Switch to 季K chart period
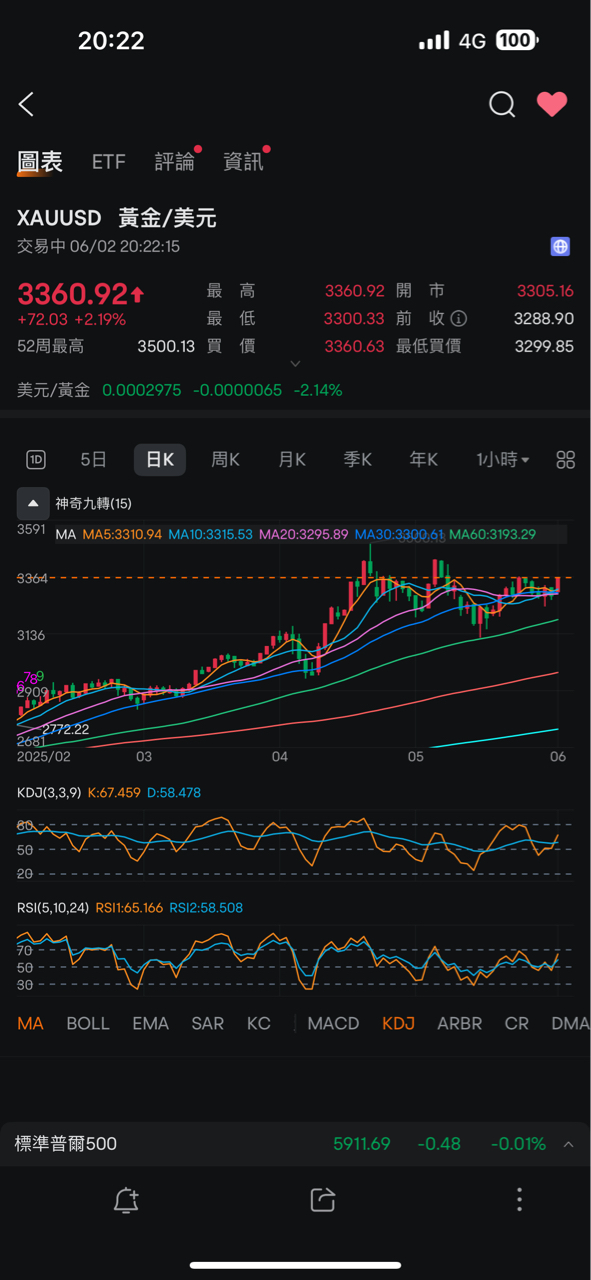This screenshot has height=1280, width=591. [x=358, y=460]
